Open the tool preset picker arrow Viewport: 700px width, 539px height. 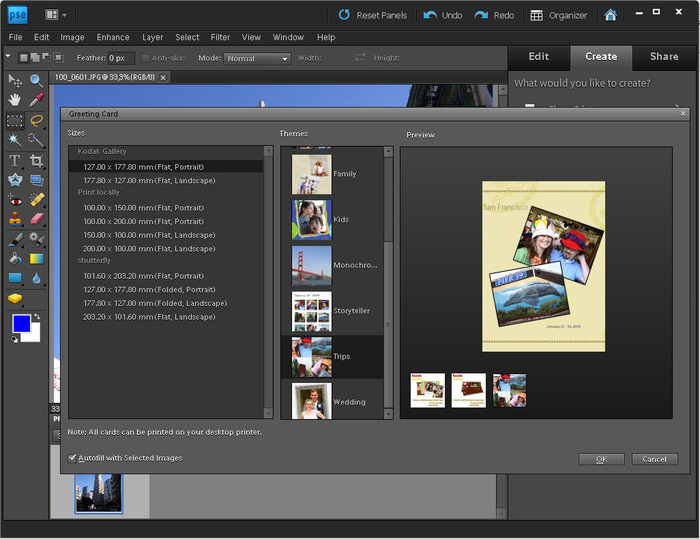(9, 58)
